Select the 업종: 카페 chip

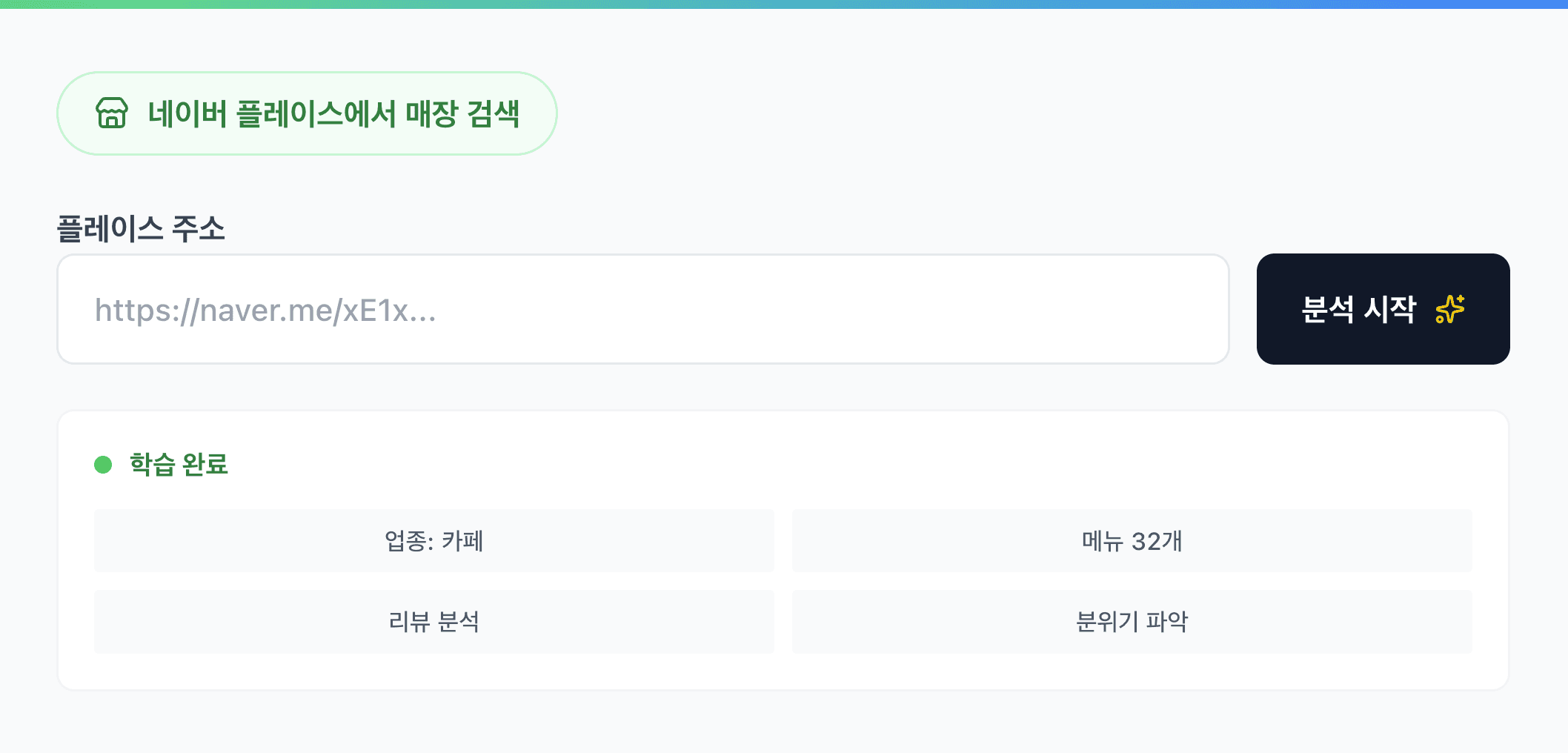pos(433,541)
